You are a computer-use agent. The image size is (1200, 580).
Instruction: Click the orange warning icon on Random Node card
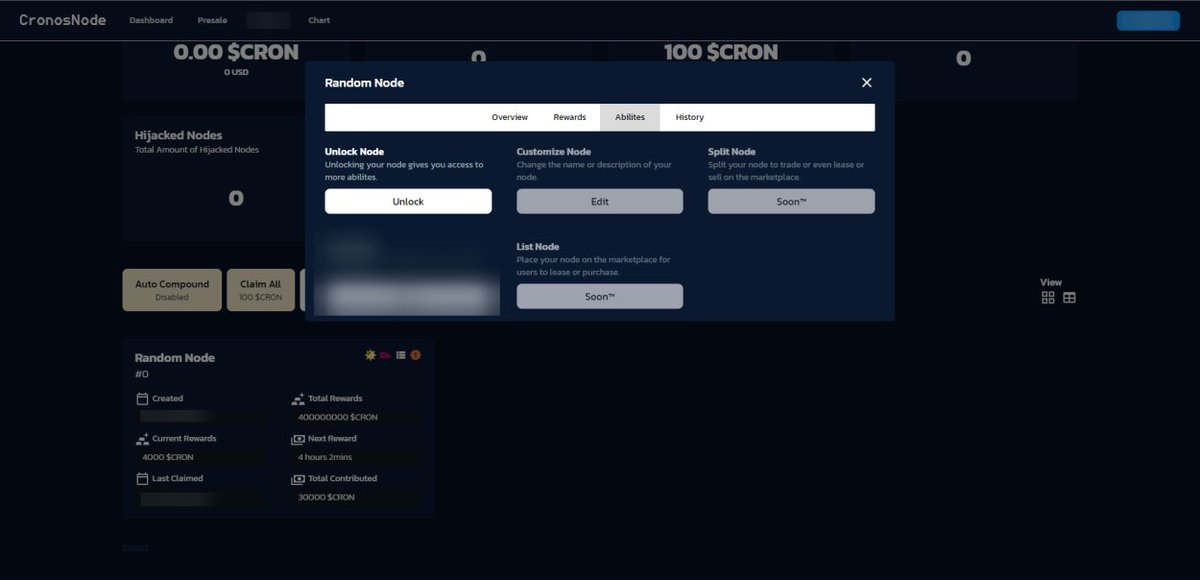(416, 355)
